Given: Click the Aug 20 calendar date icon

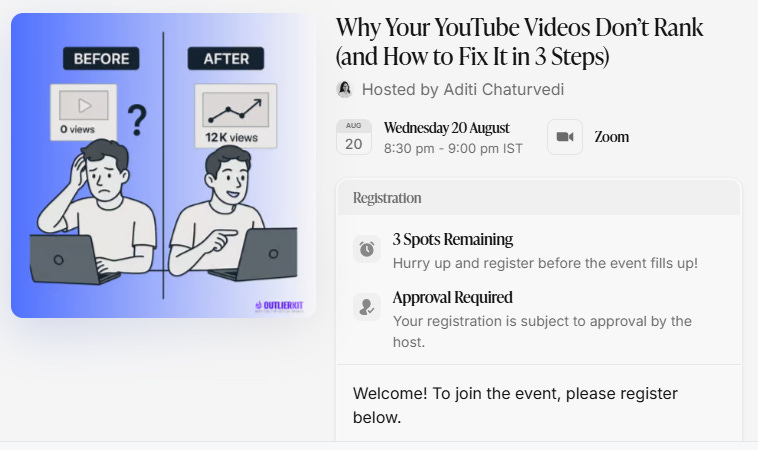Looking at the screenshot, I should pos(354,137).
